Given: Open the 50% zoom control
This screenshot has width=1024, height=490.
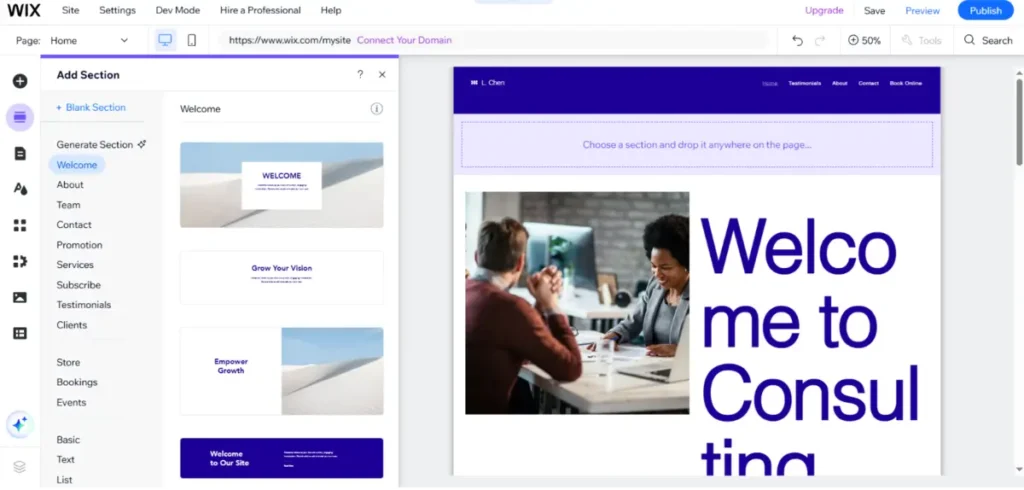Looking at the screenshot, I should tap(864, 41).
